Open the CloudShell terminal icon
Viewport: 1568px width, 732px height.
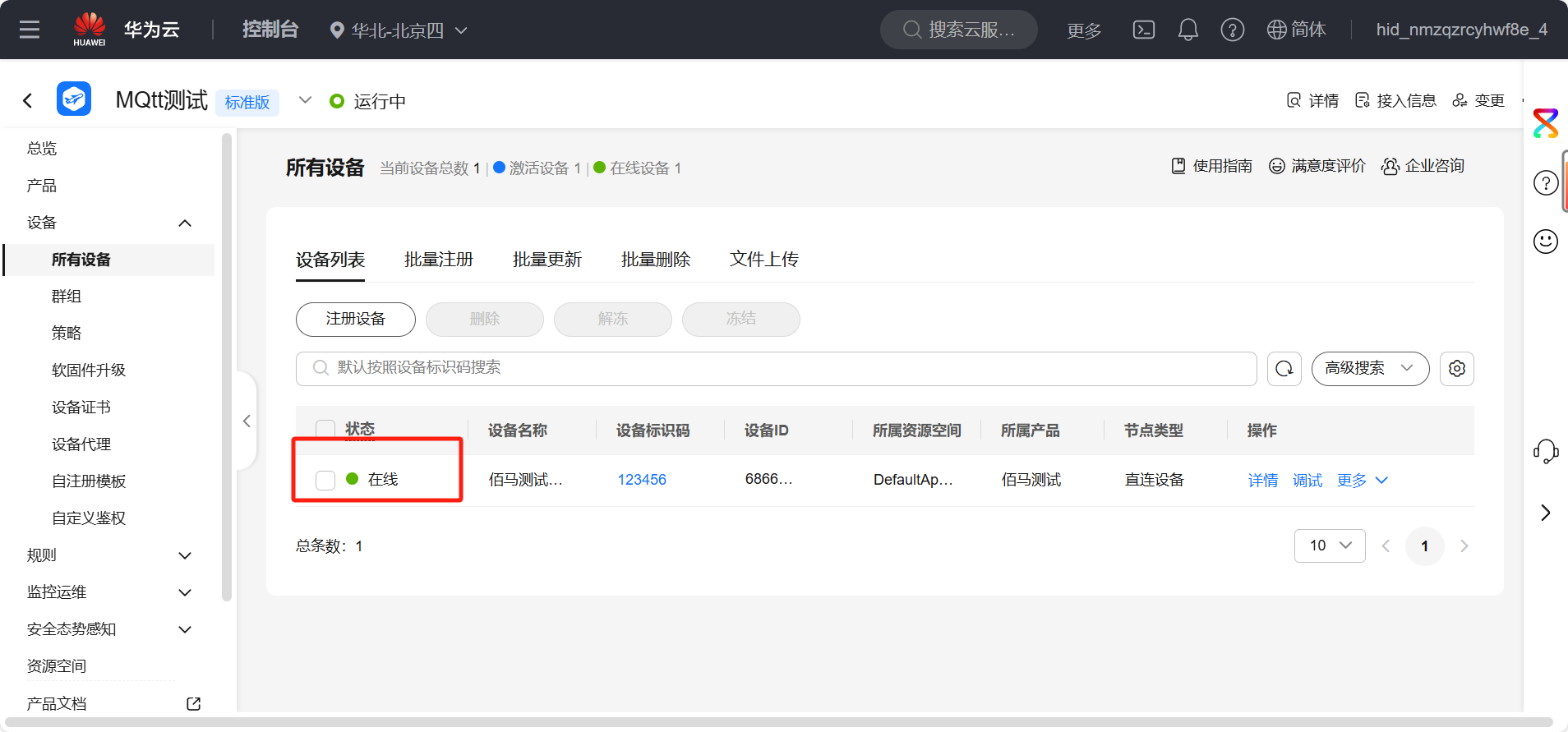pos(1143,30)
